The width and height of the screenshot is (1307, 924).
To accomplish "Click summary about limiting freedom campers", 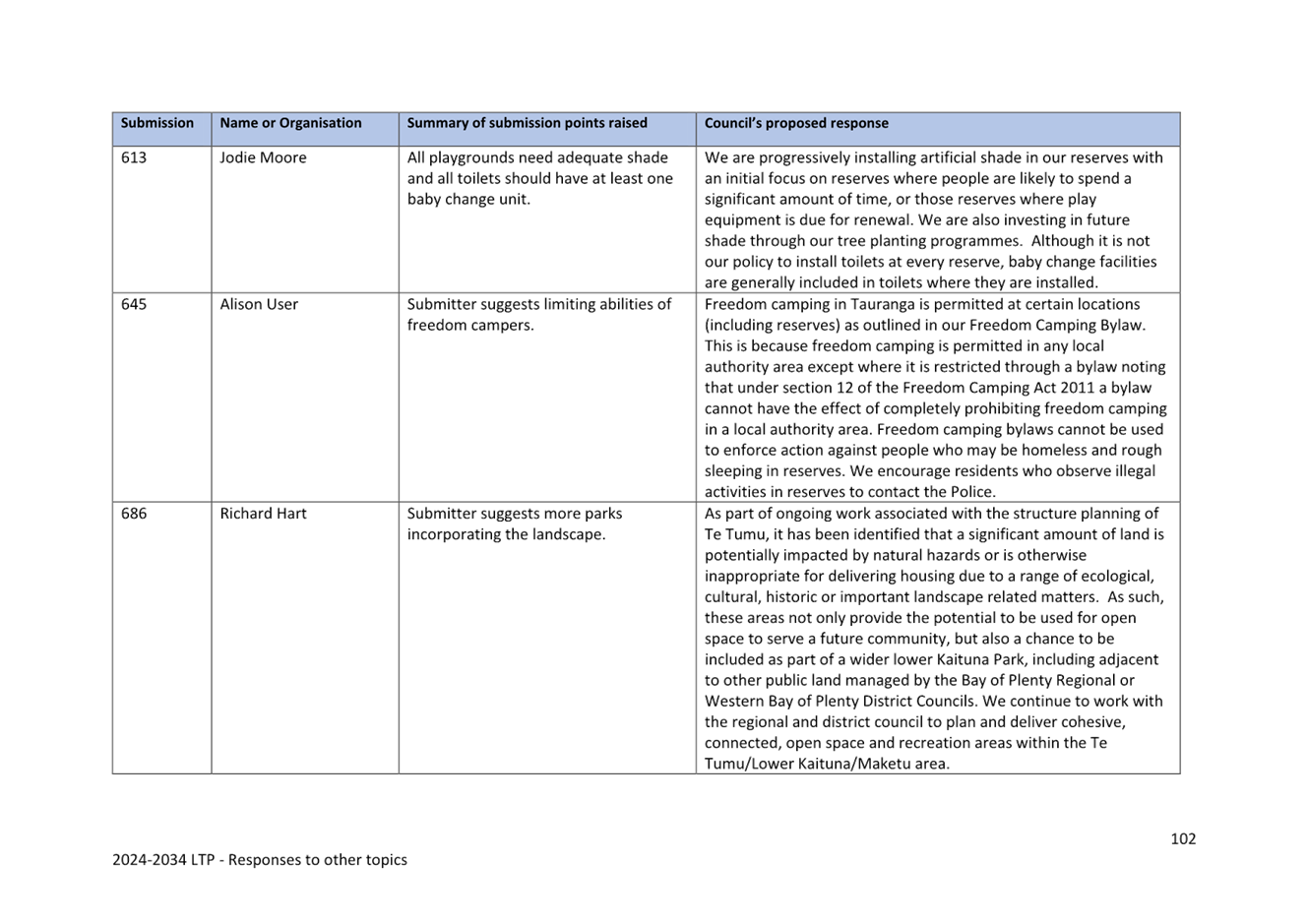I will 539,315.
